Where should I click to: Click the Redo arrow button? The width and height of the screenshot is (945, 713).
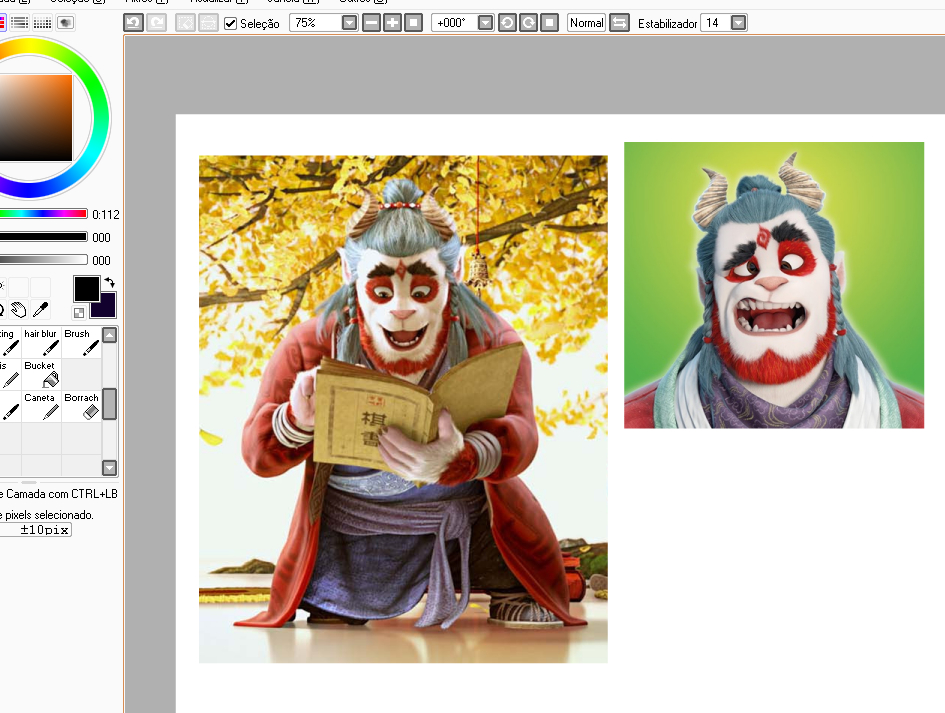(x=156, y=22)
